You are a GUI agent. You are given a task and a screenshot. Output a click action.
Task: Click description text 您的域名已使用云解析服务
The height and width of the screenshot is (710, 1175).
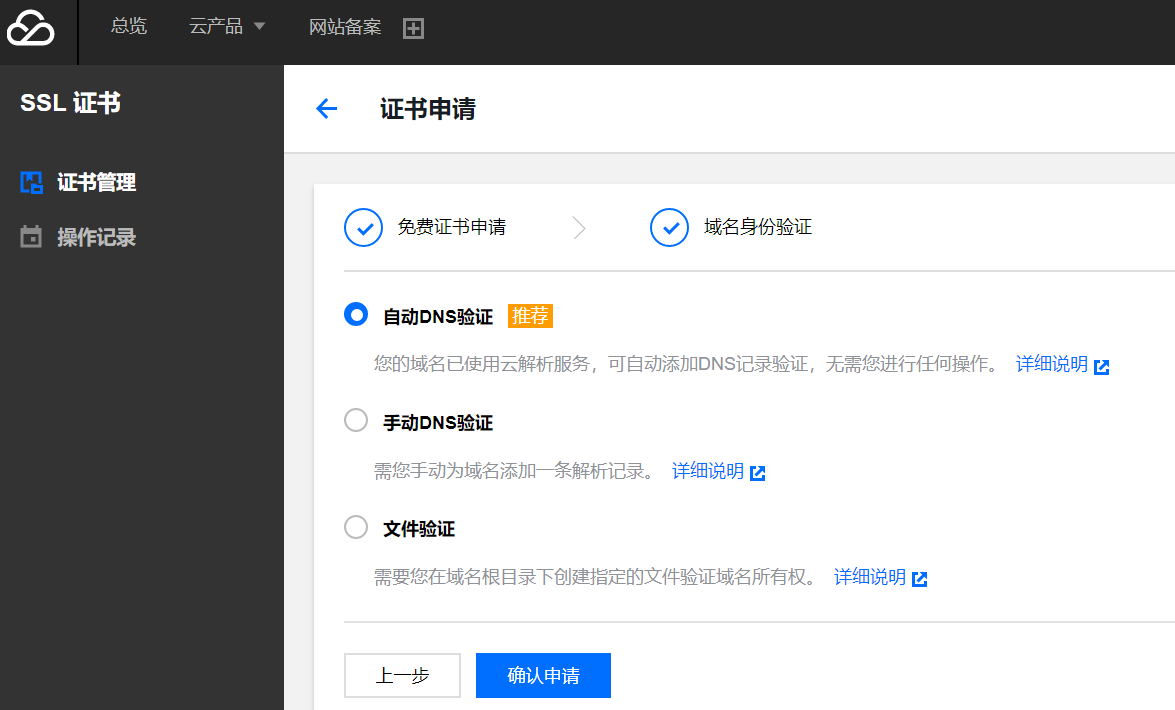[481, 364]
